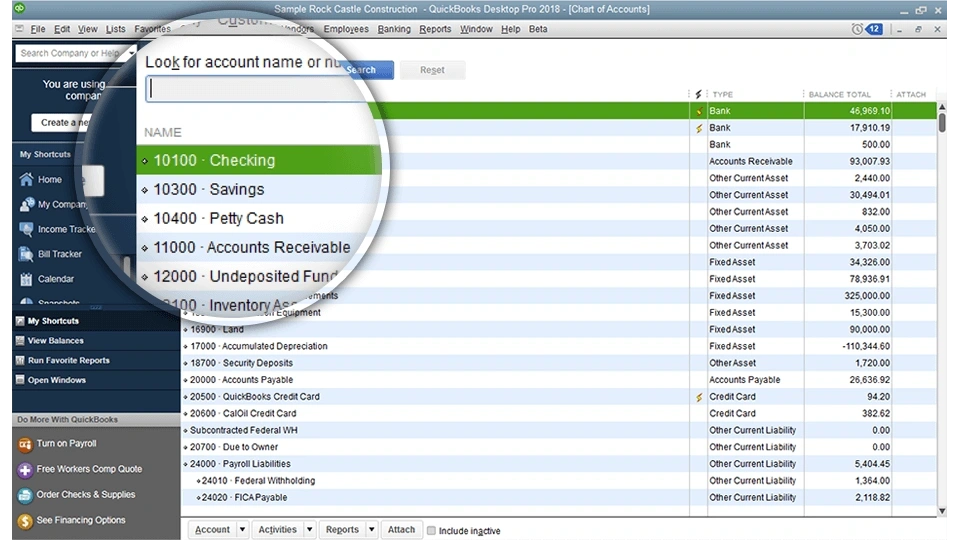Click the See Financing Options dollar icon
The image size is (960, 540).
coord(25,521)
